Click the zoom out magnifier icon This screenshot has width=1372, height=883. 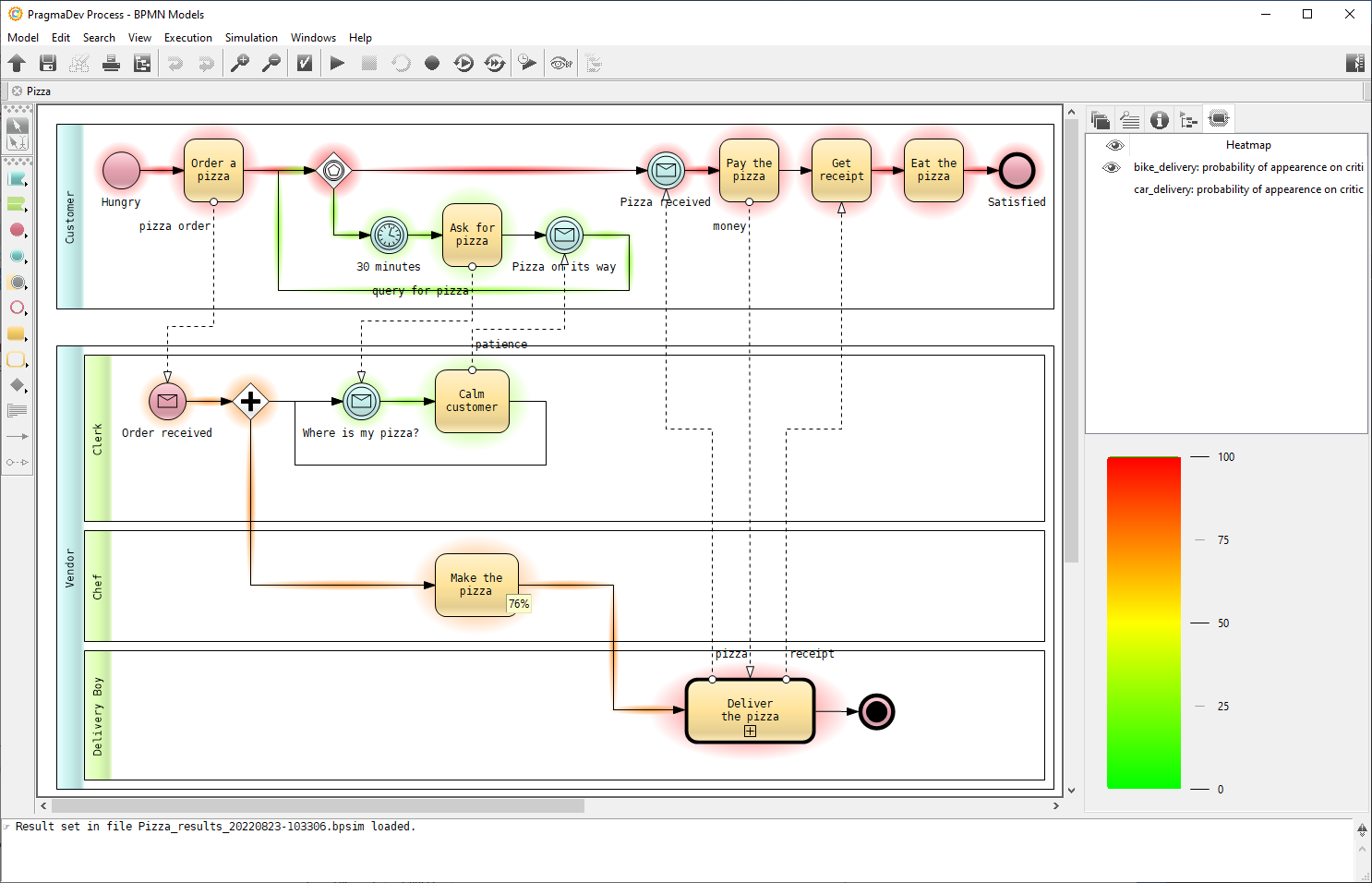271,63
